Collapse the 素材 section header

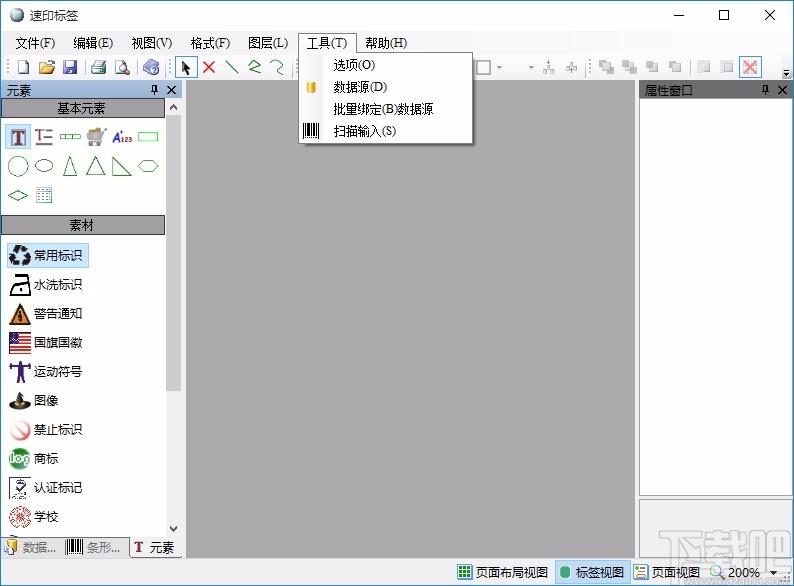point(83,225)
